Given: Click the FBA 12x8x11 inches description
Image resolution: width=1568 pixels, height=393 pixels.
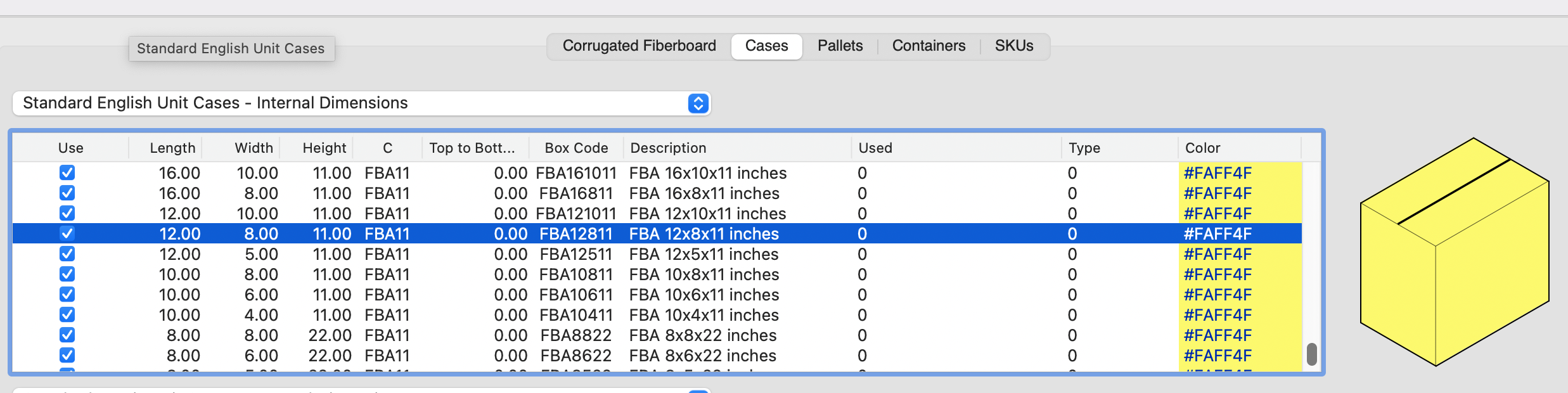Looking at the screenshot, I should 704,234.
